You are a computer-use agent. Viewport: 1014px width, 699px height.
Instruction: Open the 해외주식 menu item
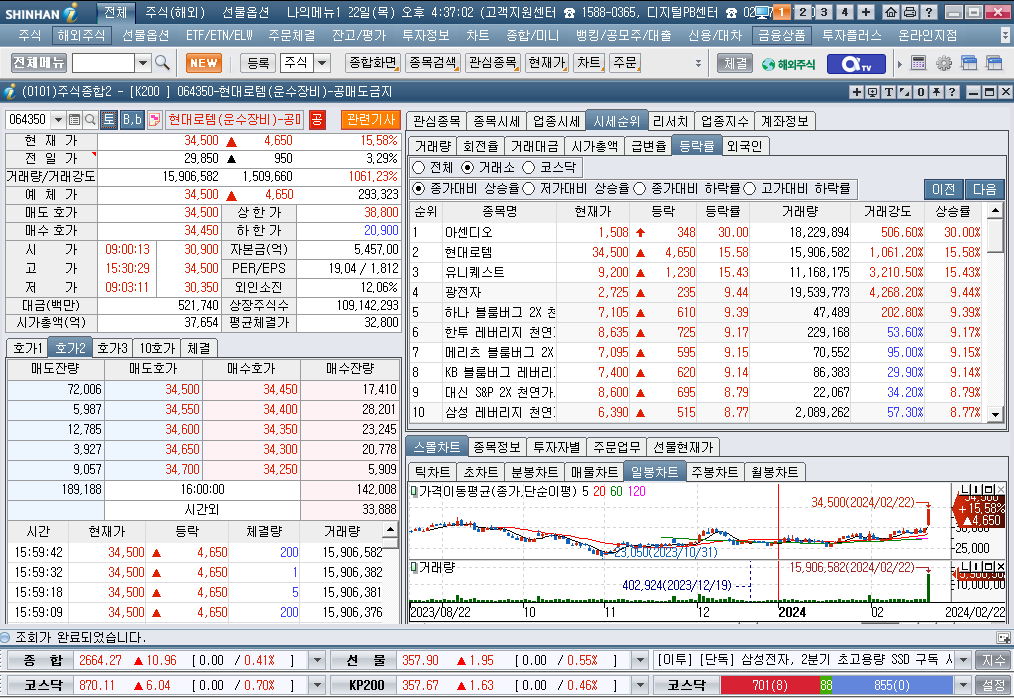(81, 35)
